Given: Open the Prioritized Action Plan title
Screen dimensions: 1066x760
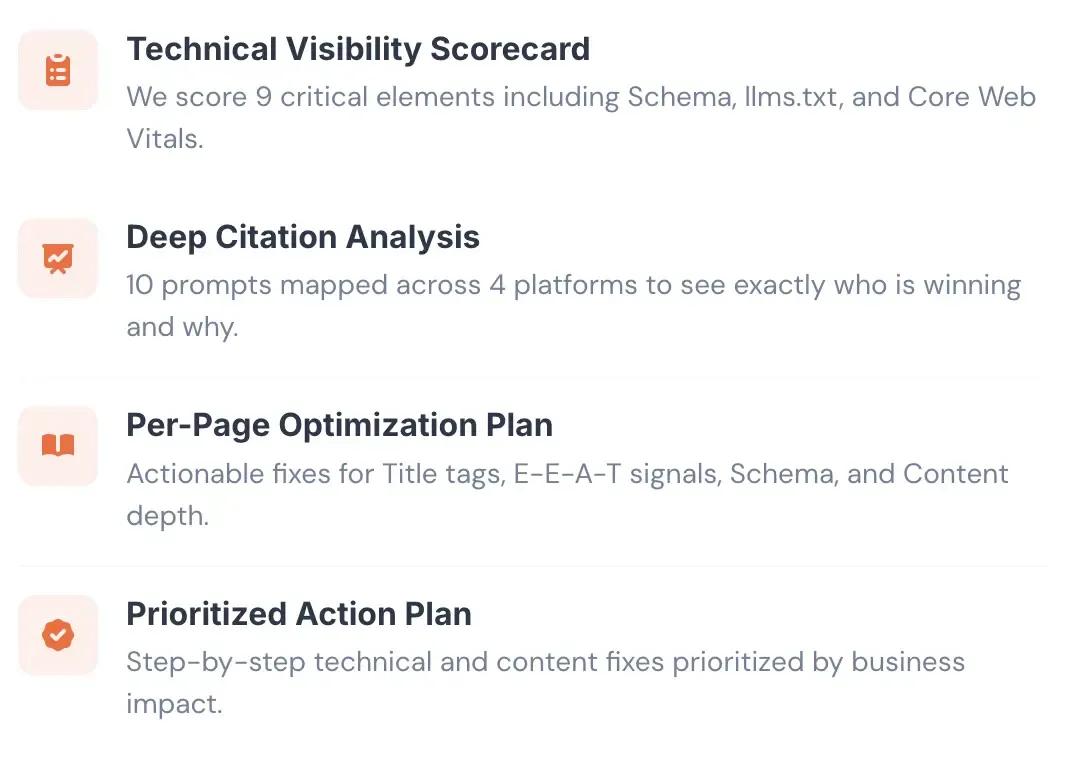Looking at the screenshot, I should (x=299, y=613).
